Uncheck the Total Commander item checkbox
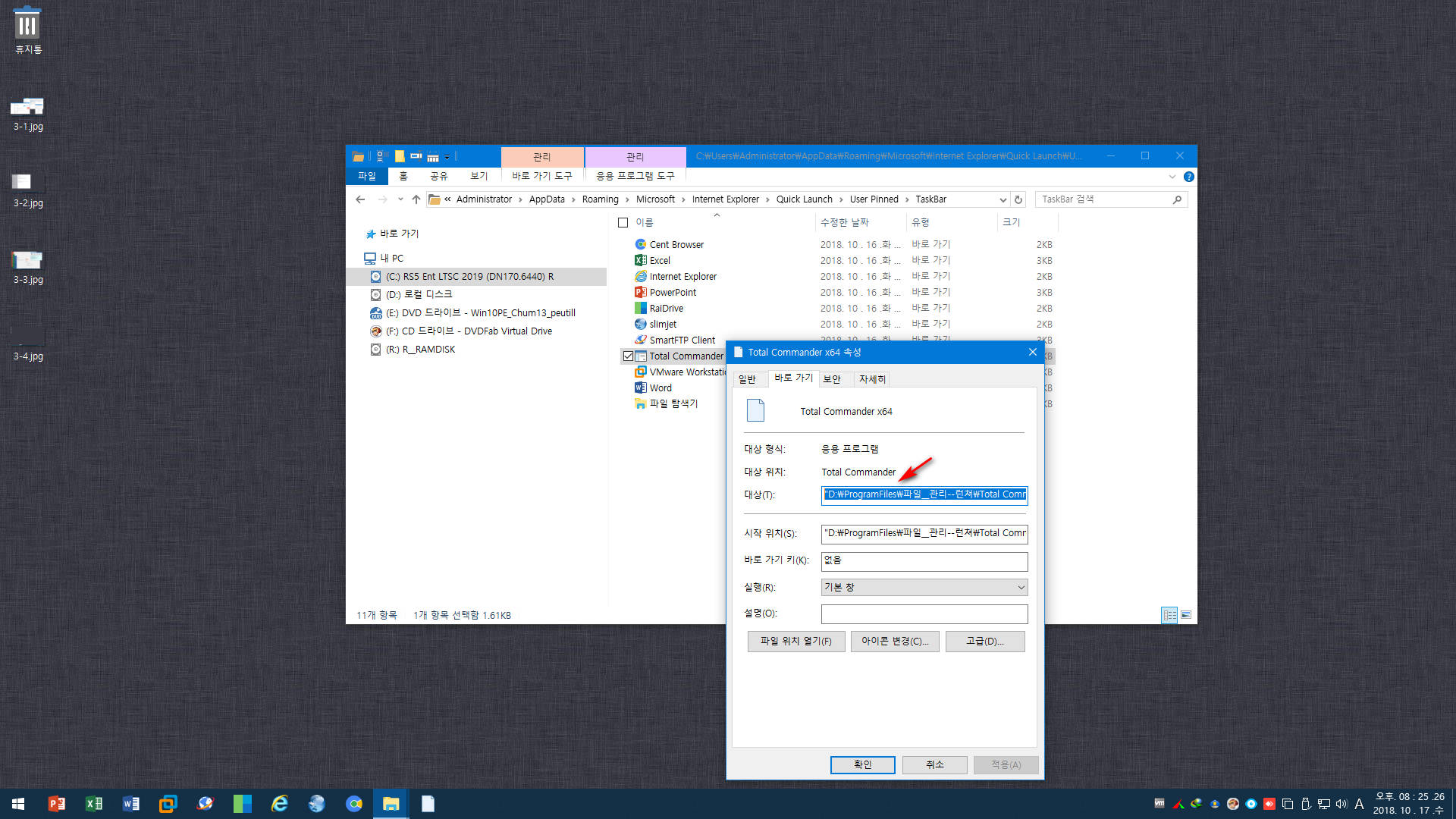This screenshot has width=1456, height=819. (628, 356)
